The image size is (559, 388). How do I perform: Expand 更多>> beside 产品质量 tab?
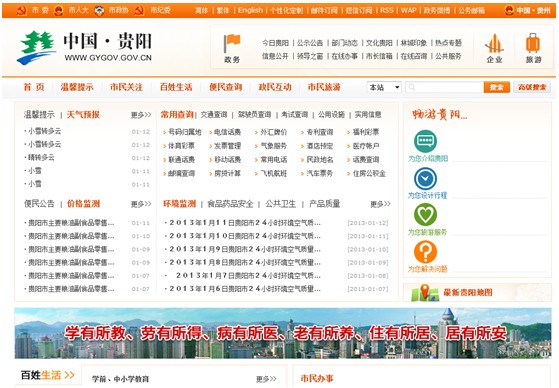click(x=380, y=204)
